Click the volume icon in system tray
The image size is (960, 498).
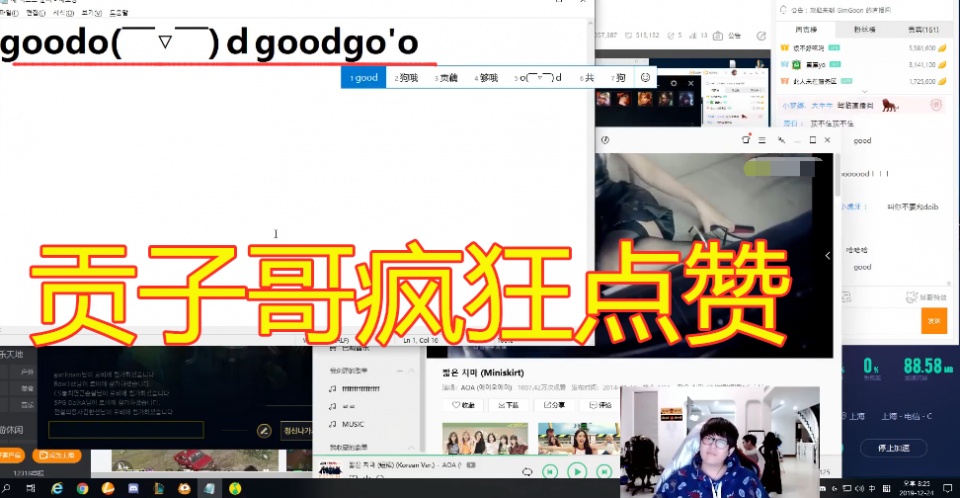pyautogui.click(x=858, y=488)
